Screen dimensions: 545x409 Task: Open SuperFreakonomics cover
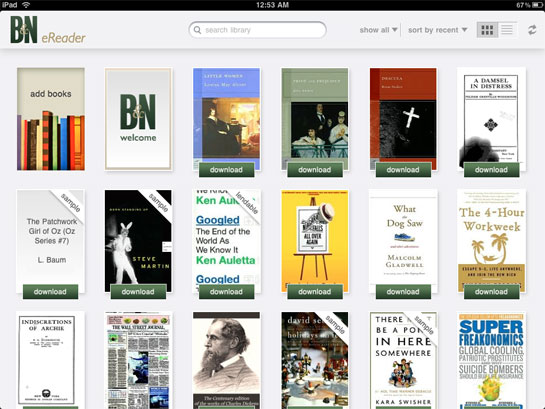491,360
